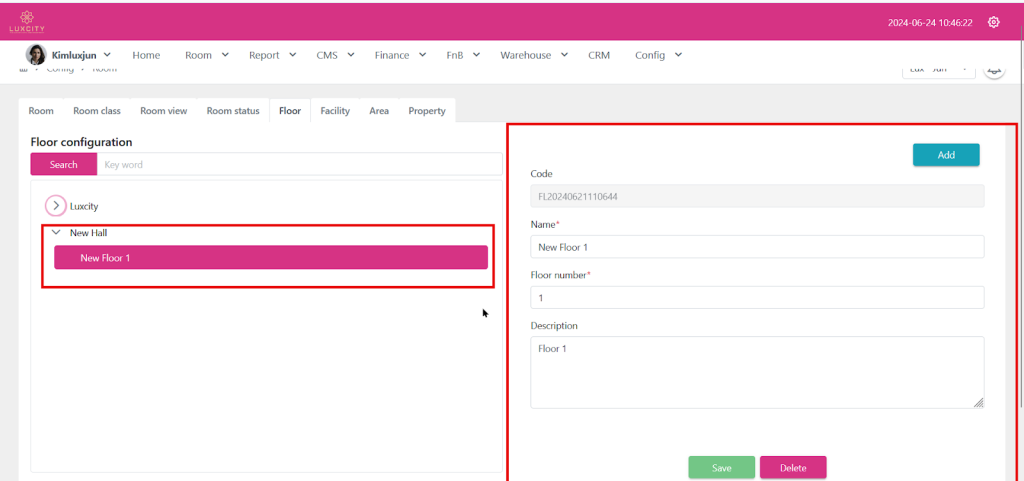This screenshot has height=481, width=1024.
Task: Click the Kimluxjun user avatar
Action: (x=35, y=55)
